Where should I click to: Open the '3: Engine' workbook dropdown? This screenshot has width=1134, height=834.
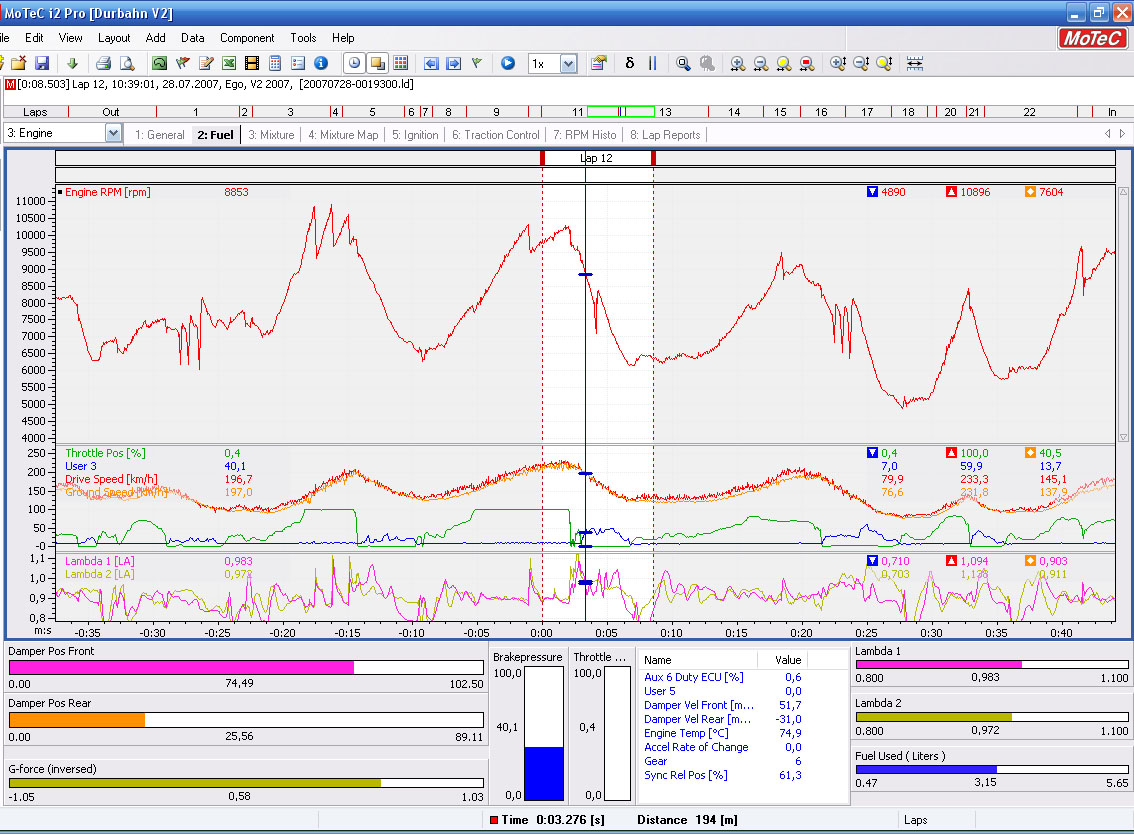point(113,133)
